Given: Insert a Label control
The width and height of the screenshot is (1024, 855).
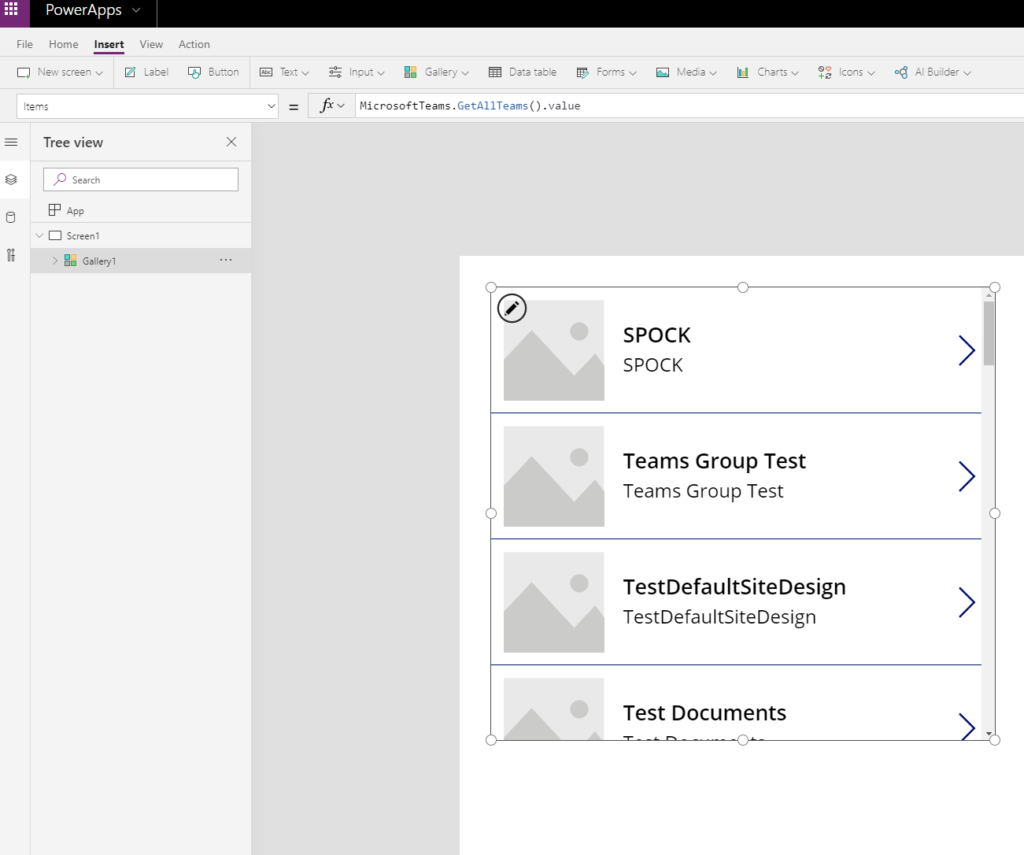Looking at the screenshot, I should point(146,73).
